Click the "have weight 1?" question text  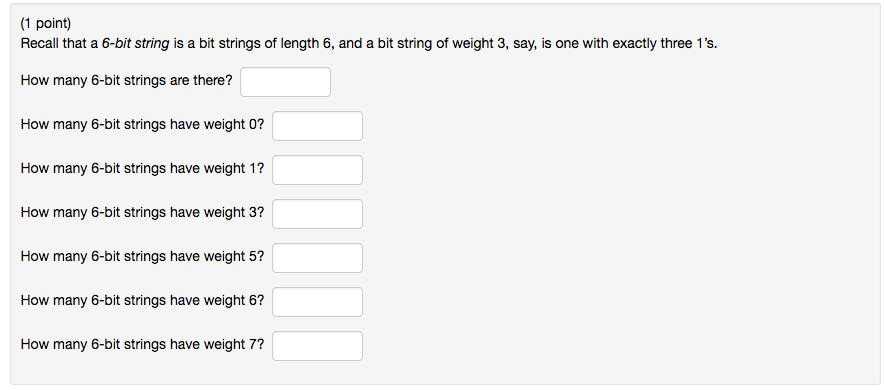click(217, 169)
